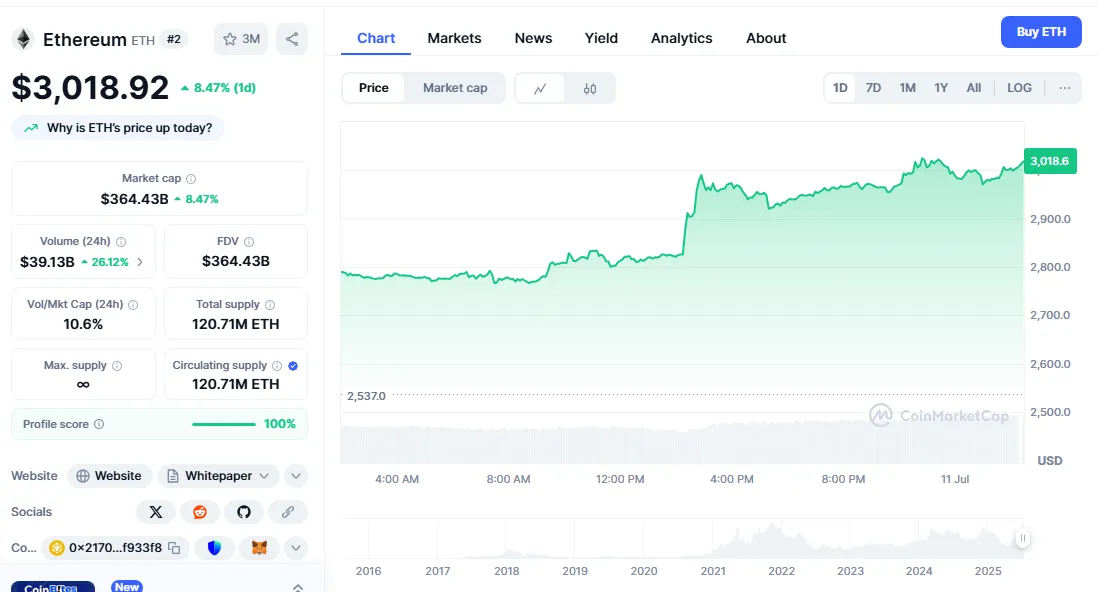Open the Reddit social icon

point(200,512)
